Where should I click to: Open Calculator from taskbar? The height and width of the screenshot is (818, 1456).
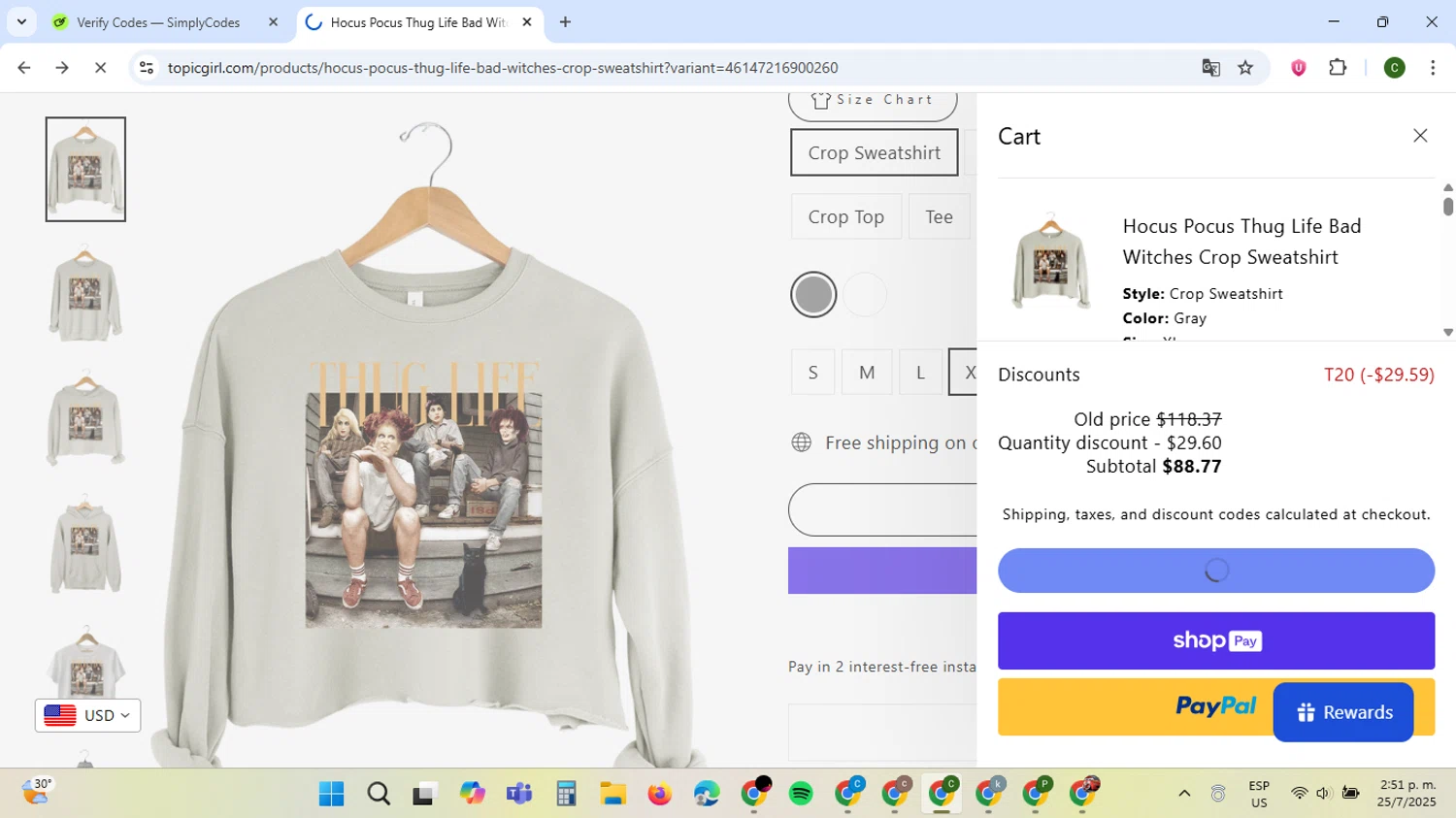pyautogui.click(x=566, y=794)
